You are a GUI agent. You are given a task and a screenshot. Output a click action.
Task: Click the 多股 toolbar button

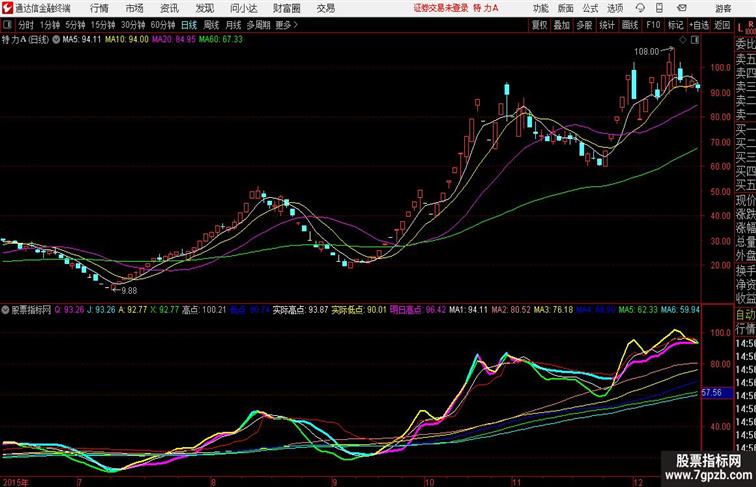point(584,25)
